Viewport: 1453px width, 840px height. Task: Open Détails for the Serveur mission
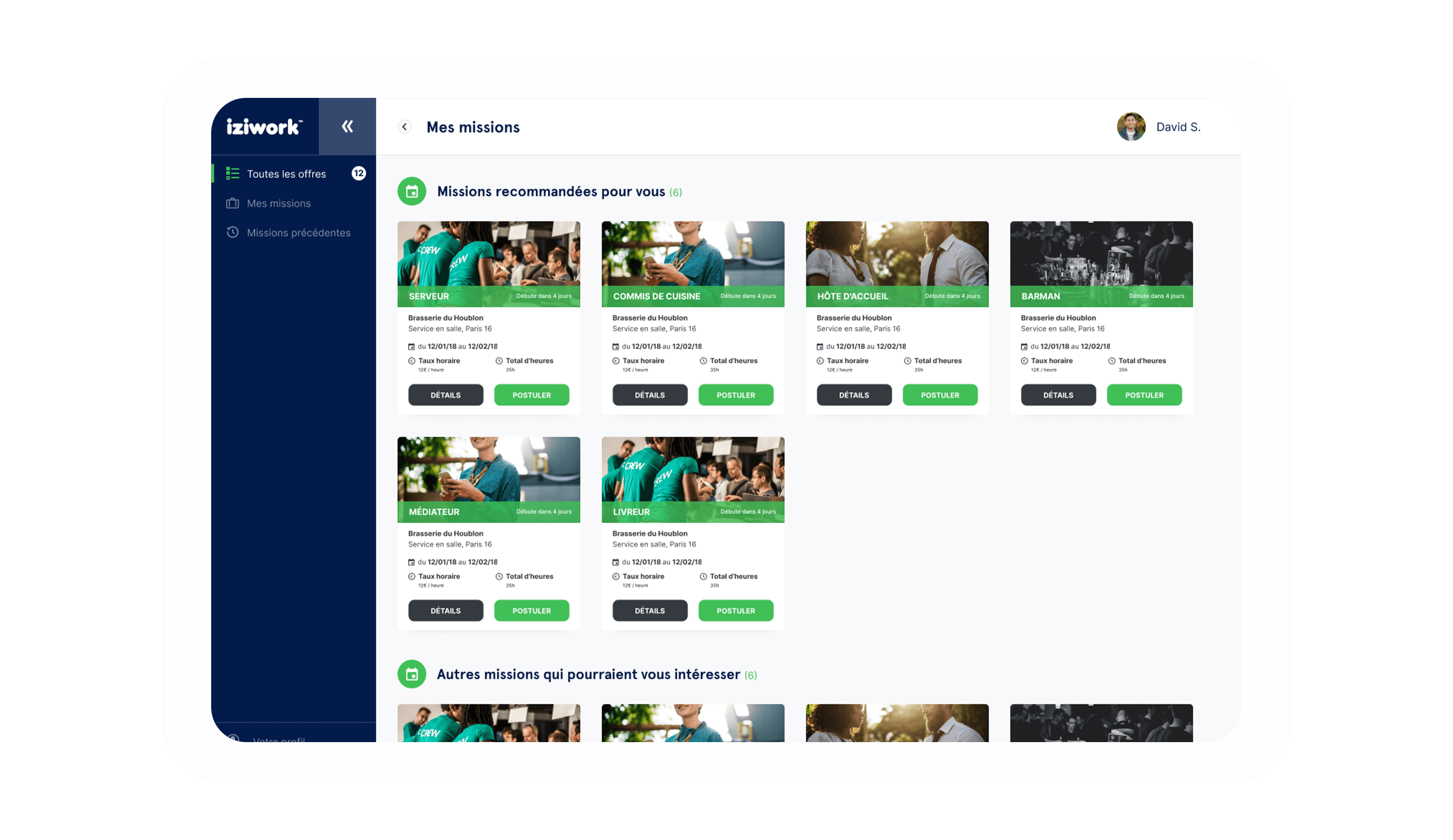tap(445, 395)
